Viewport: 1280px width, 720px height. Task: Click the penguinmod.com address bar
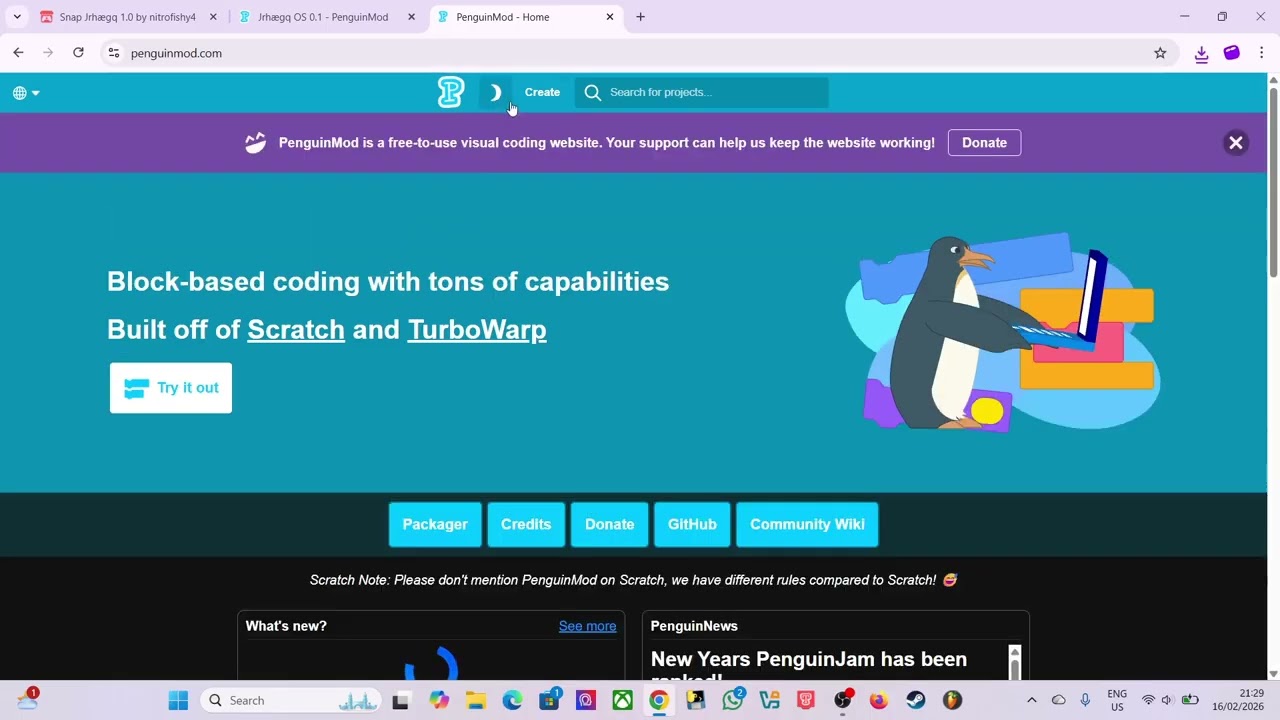click(640, 53)
